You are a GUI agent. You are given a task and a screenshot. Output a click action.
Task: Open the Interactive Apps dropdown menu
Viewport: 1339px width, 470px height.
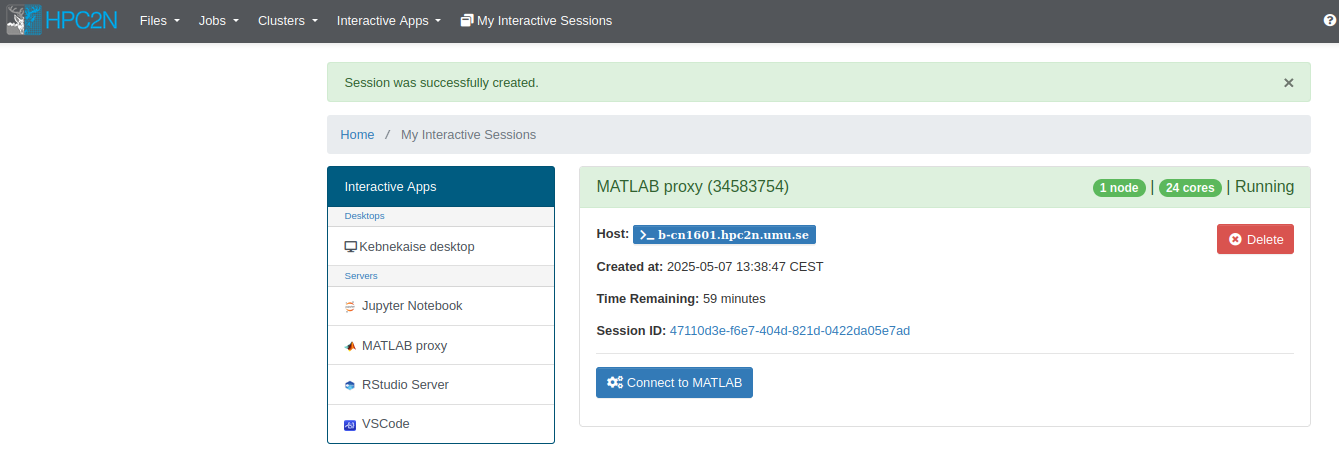click(389, 20)
